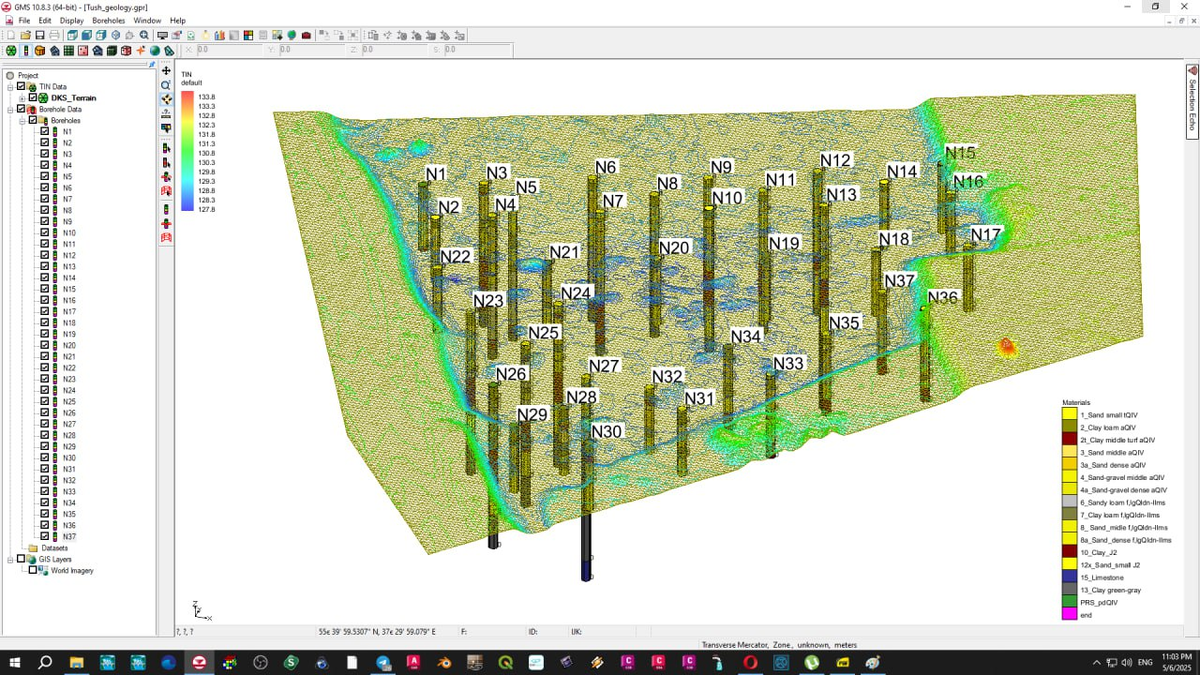Uncheck the TIN Data checkbox
Screen dimensions: 1200x675
pos(21,86)
